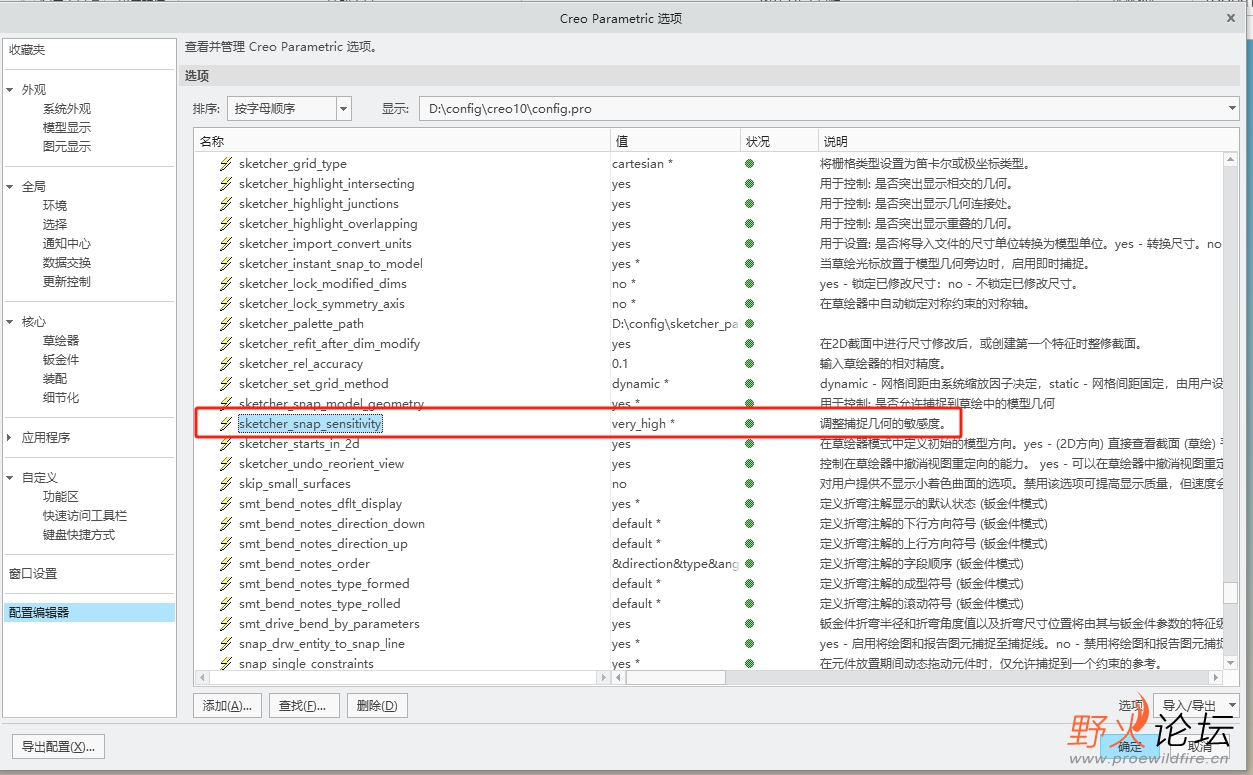Click lightning icon beside sketcher_palette_path
The height and width of the screenshot is (775, 1253).
point(226,324)
